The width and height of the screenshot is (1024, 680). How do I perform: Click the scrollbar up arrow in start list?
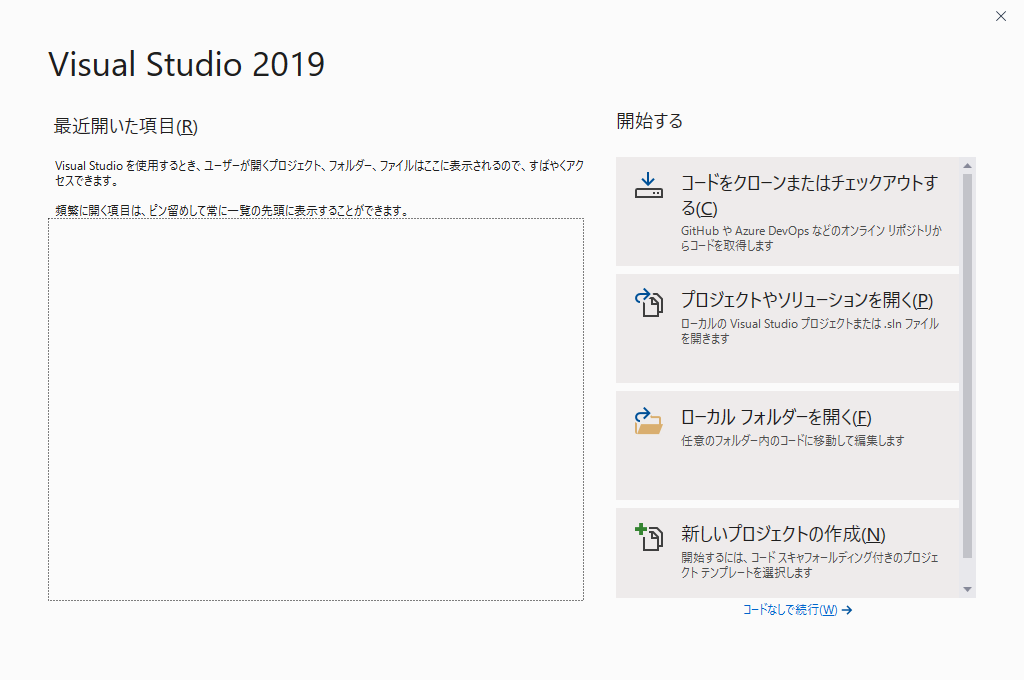(967, 166)
